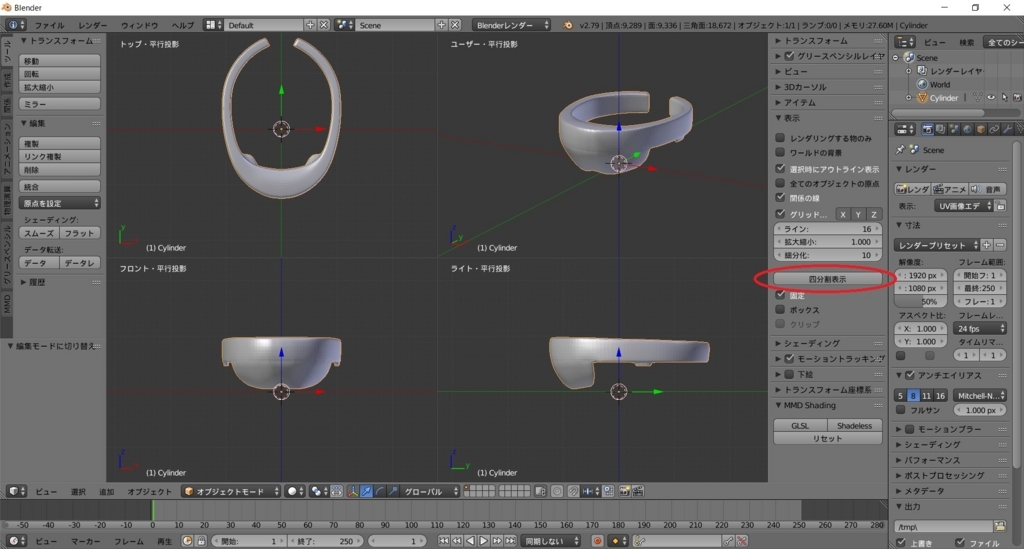Click the play animation button
The width and height of the screenshot is (1024, 549).
click(483, 541)
